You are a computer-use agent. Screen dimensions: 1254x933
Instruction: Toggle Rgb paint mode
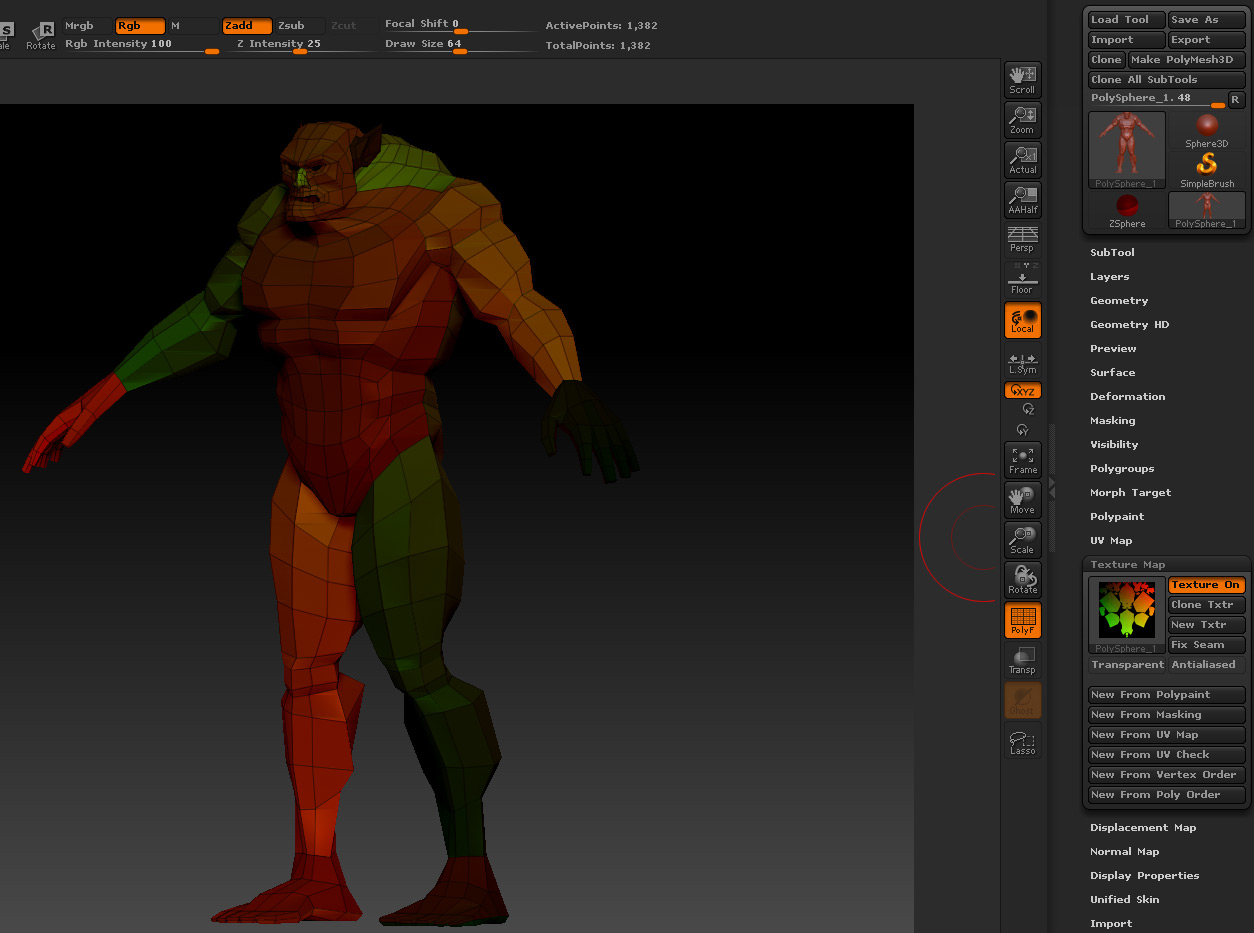[x=140, y=26]
